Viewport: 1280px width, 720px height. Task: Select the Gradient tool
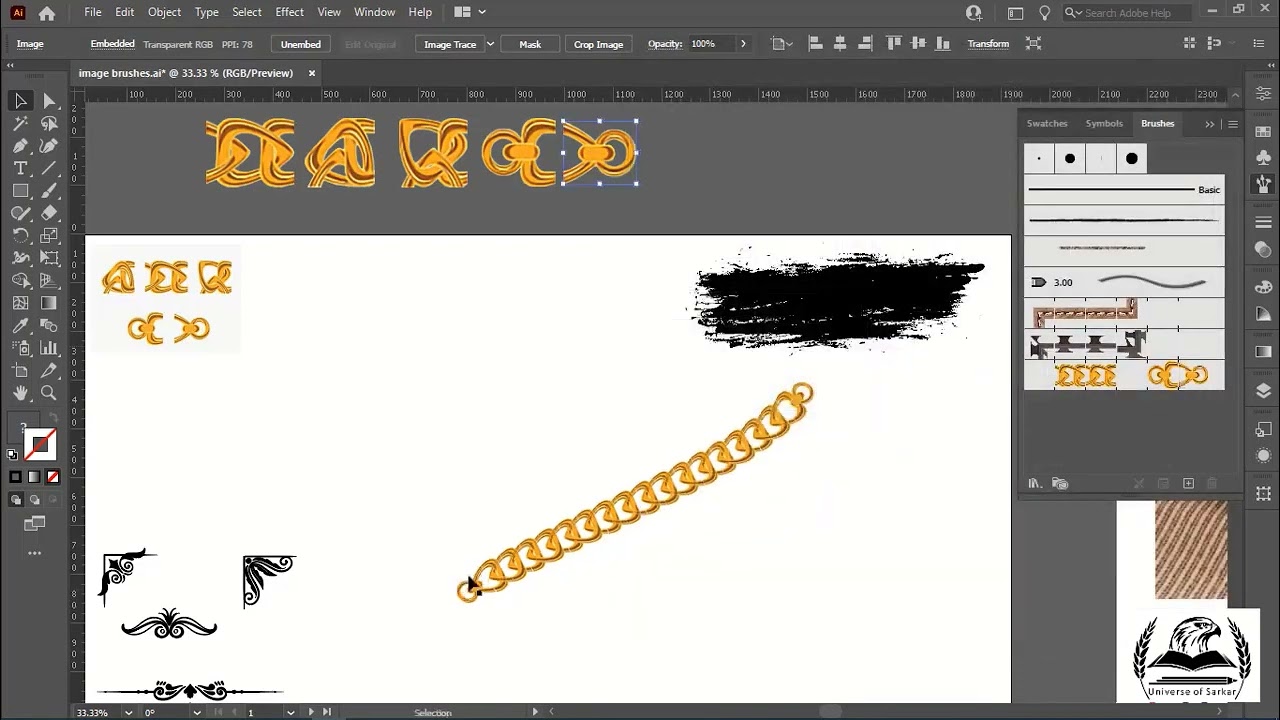click(x=49, y=303)
